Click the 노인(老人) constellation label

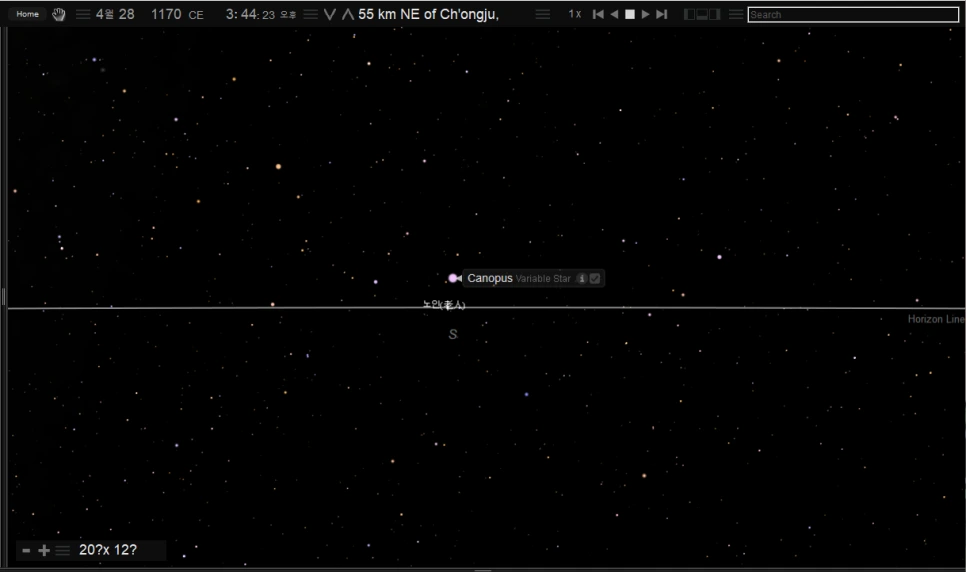click(444, 304)
